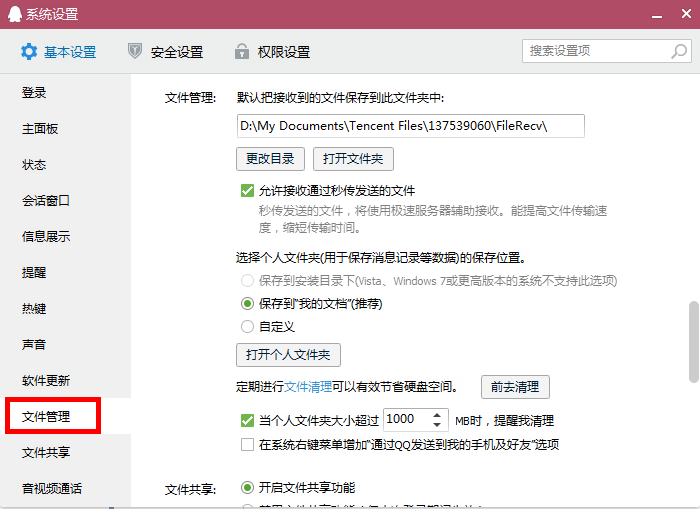Screen dimensions: 700x509
Task: Click the FileRecv folder path field
Action: [x=410, y=126]
